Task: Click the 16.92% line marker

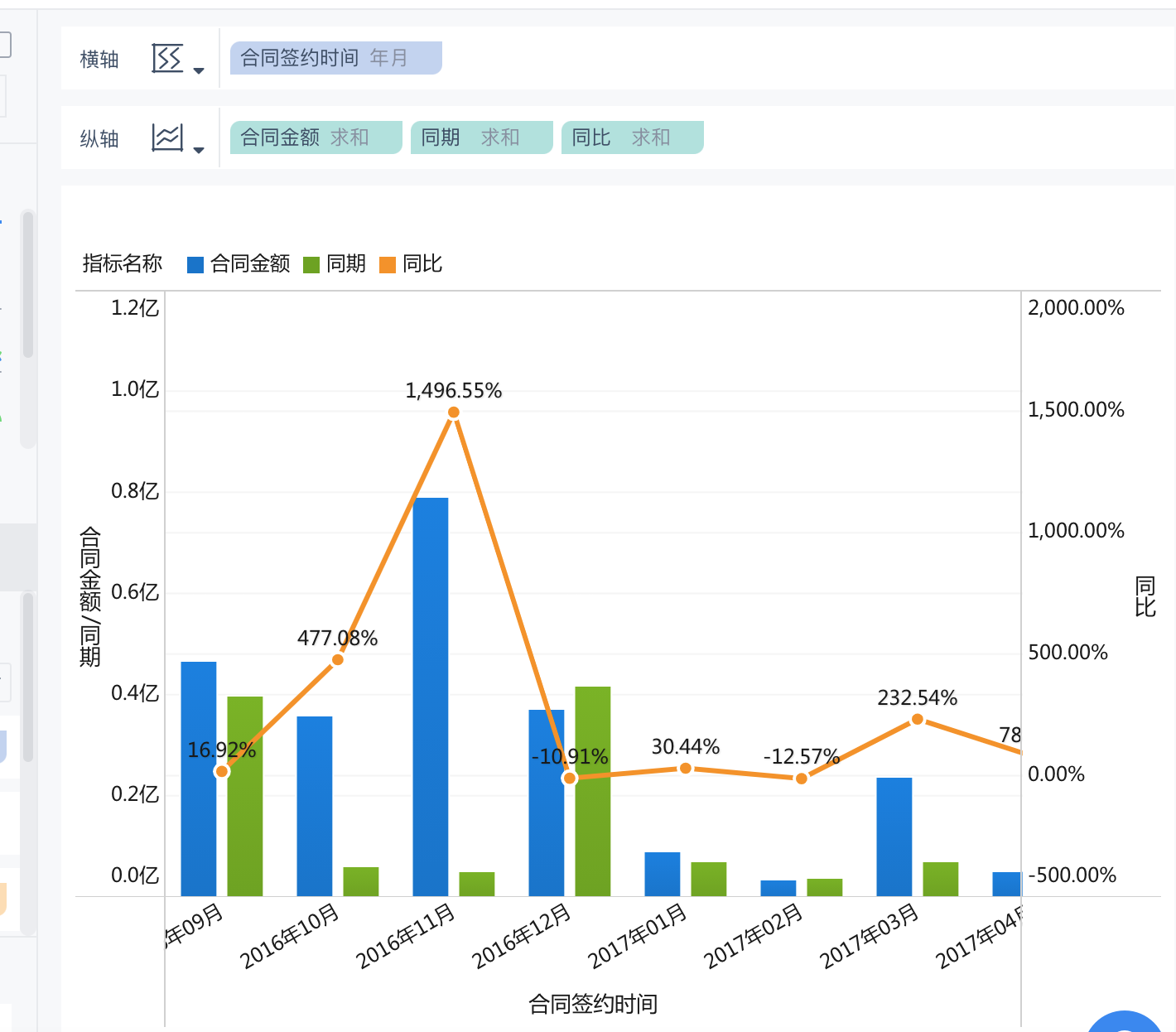Action: click(222, 772)
